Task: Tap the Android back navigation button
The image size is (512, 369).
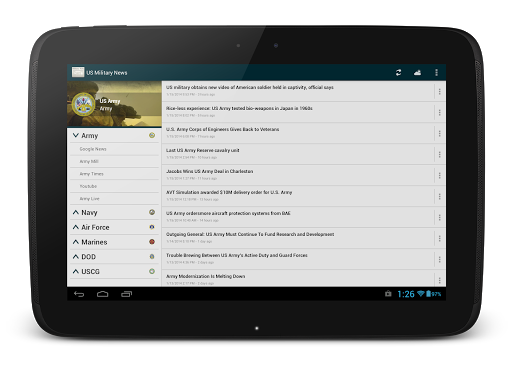Action: click(79, 294)
